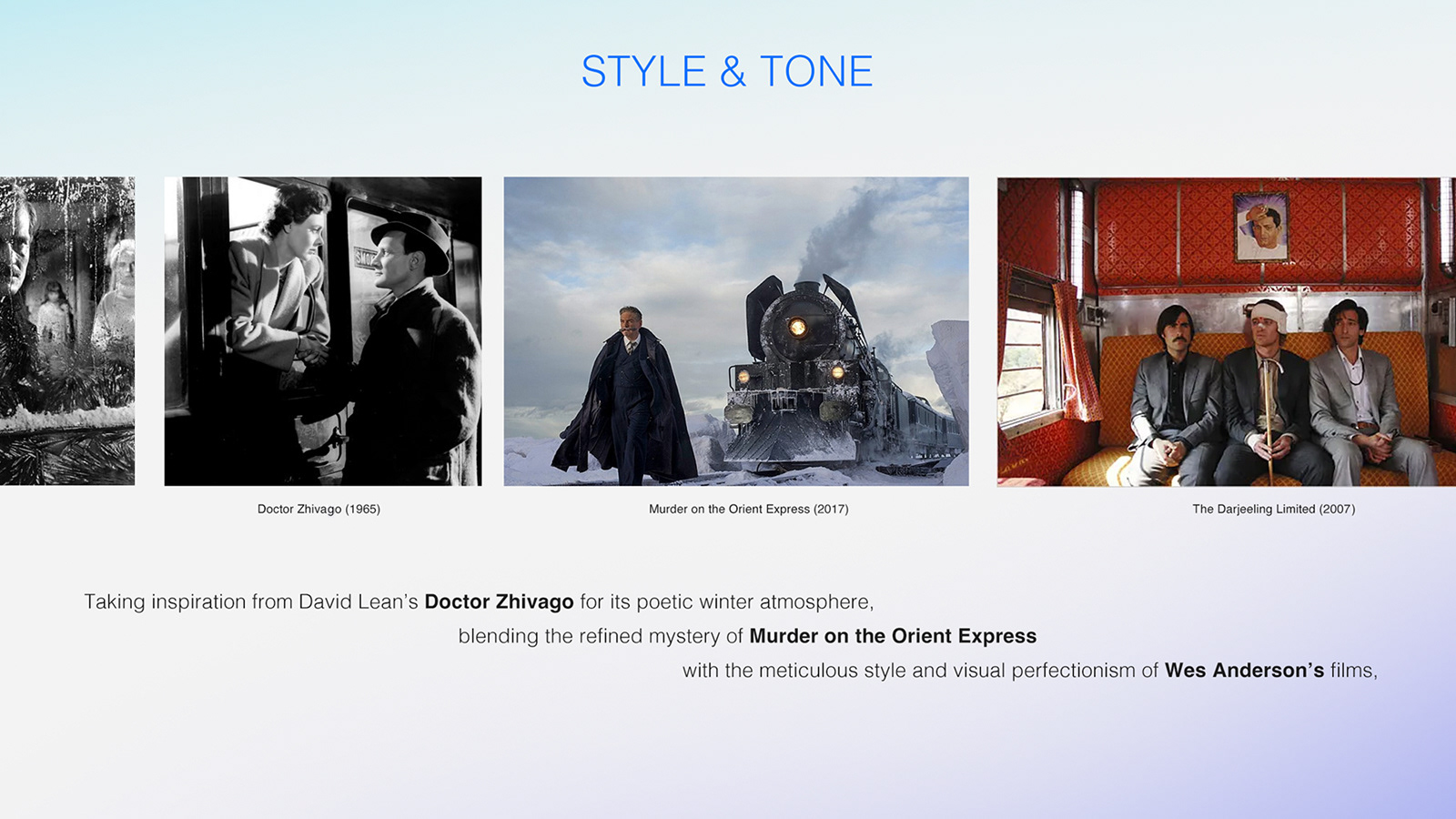Click the Murder on the Orient Express (2017) caption
The height and width of the screenshot is (819, 1456).
point(749,509)
